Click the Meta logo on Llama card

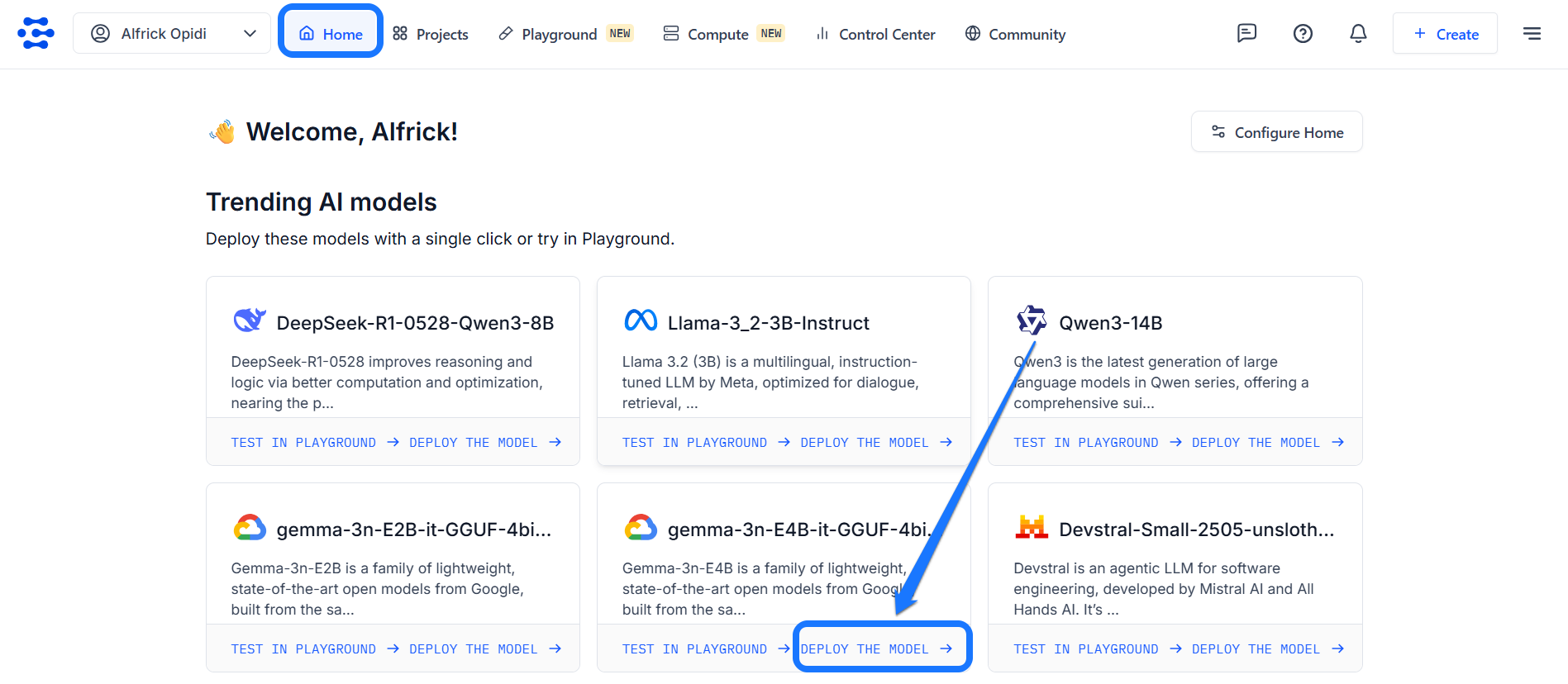(x=641, y=321)
